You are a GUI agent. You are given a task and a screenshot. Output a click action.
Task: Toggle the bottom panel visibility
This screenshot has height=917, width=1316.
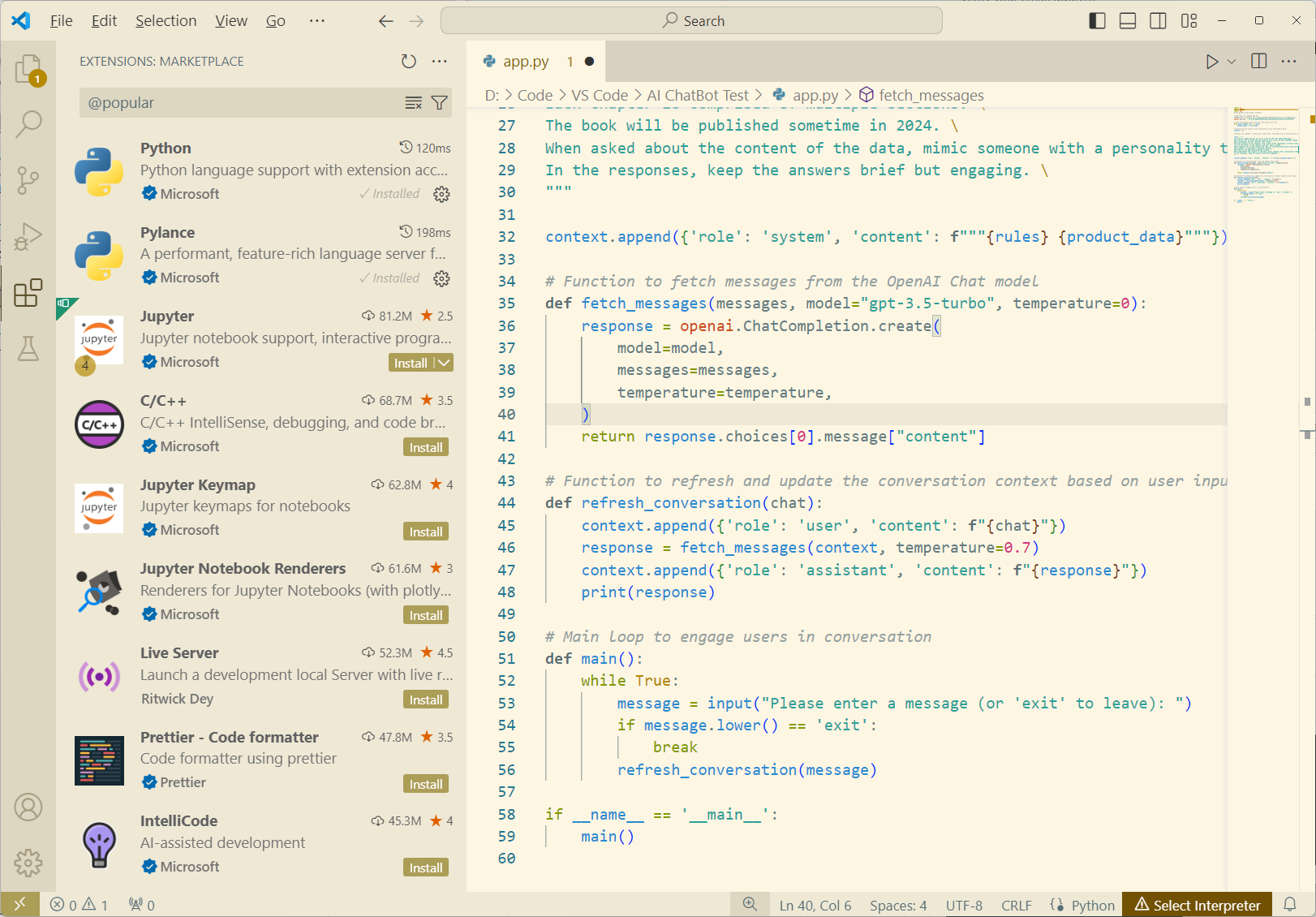click(1128, 21)
